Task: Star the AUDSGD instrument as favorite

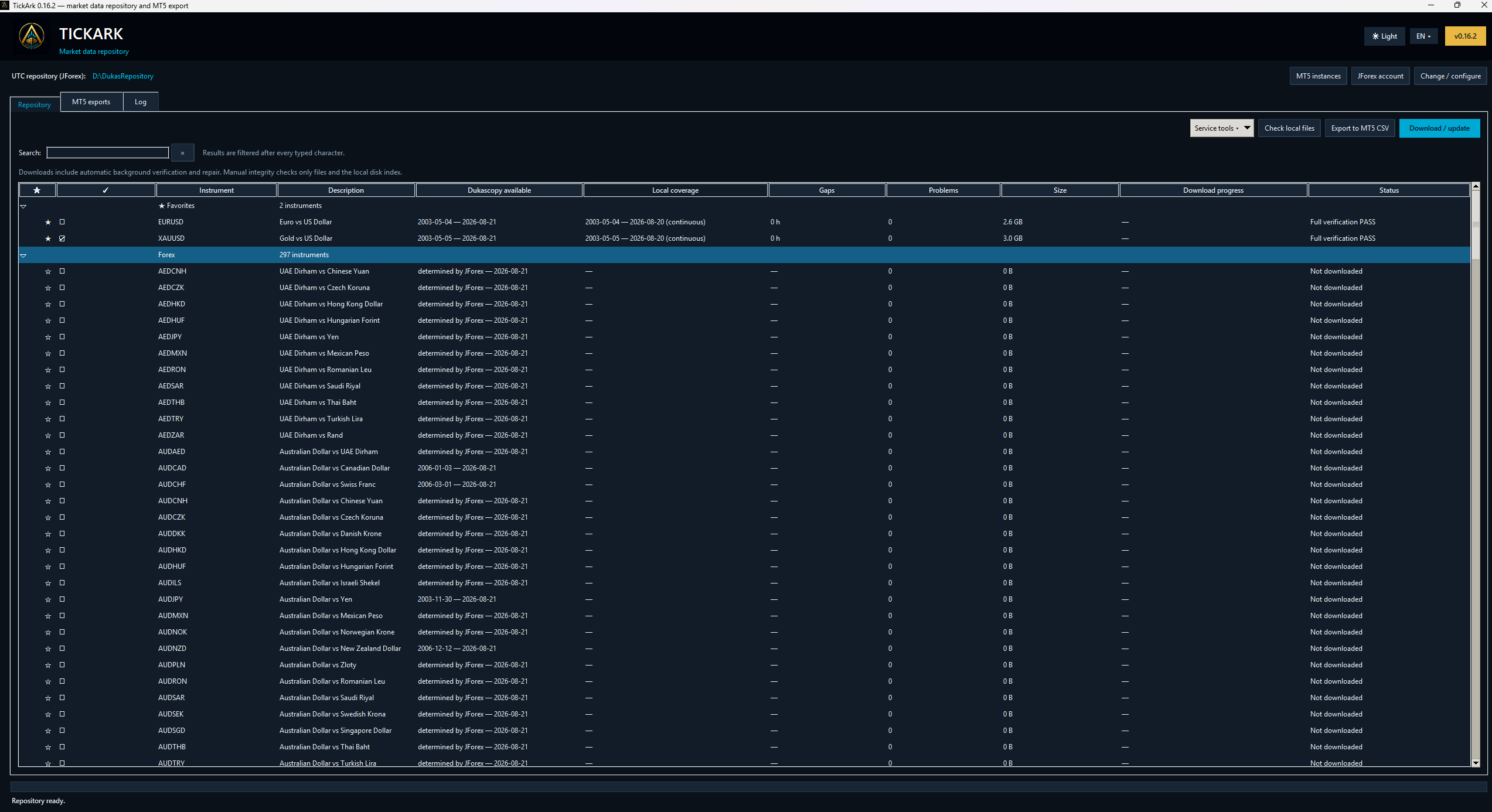Action: click(48, 731)
